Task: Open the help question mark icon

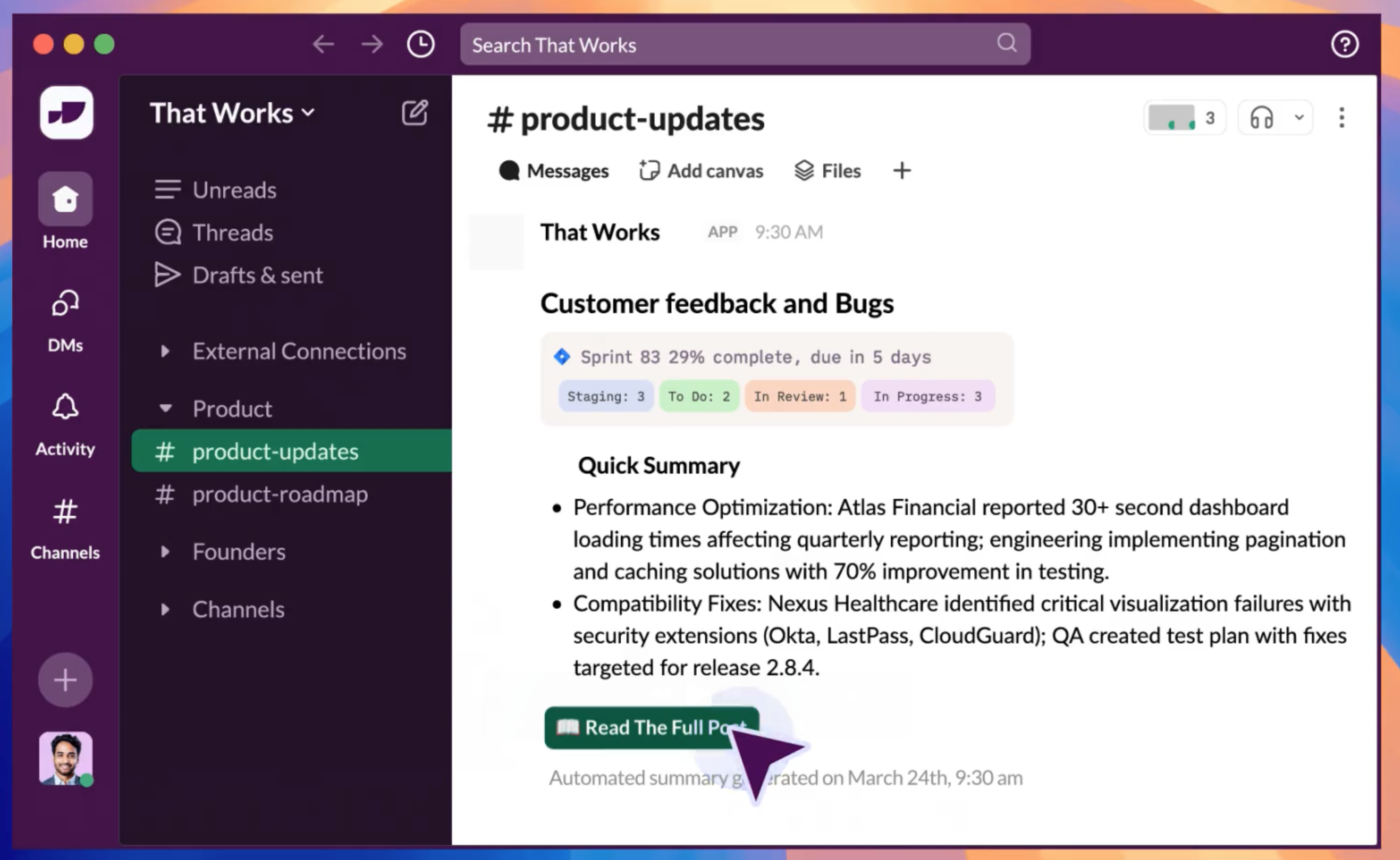Action: 1344,45
